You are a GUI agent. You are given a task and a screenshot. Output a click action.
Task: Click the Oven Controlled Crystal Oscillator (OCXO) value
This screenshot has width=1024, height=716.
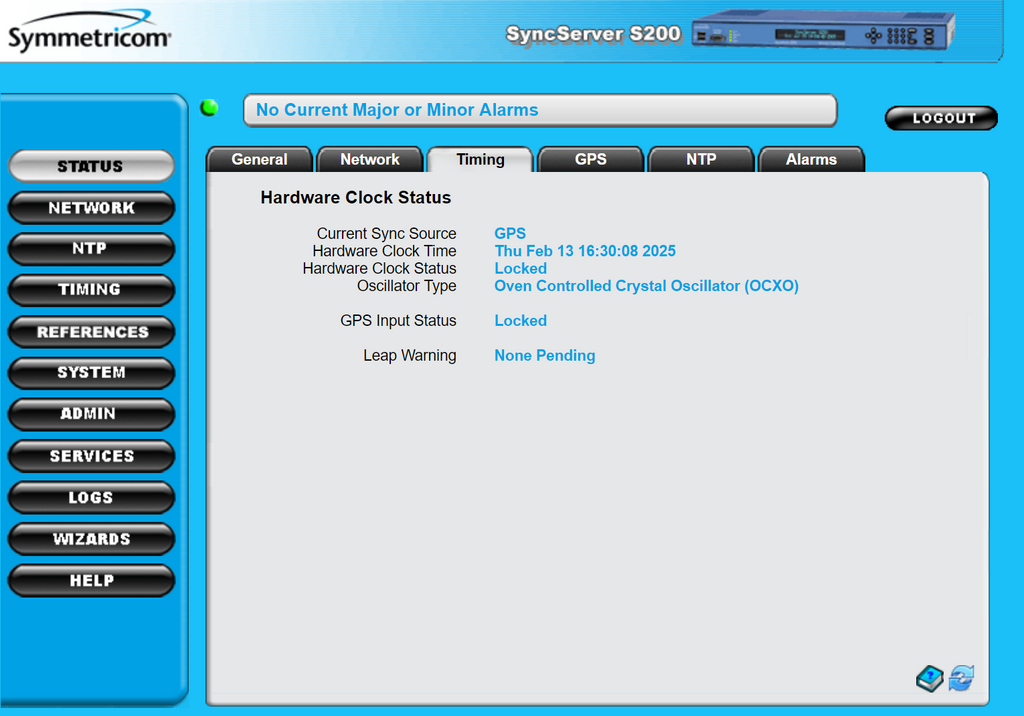coord(647,286)
